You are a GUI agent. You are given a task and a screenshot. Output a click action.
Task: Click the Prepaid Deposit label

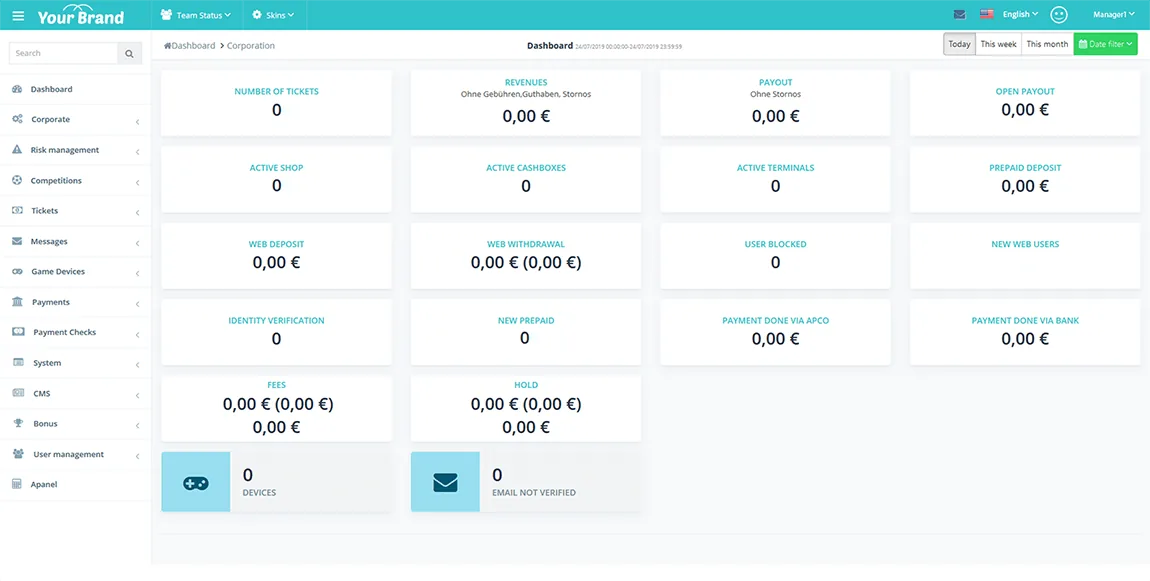pos(1025,168)
